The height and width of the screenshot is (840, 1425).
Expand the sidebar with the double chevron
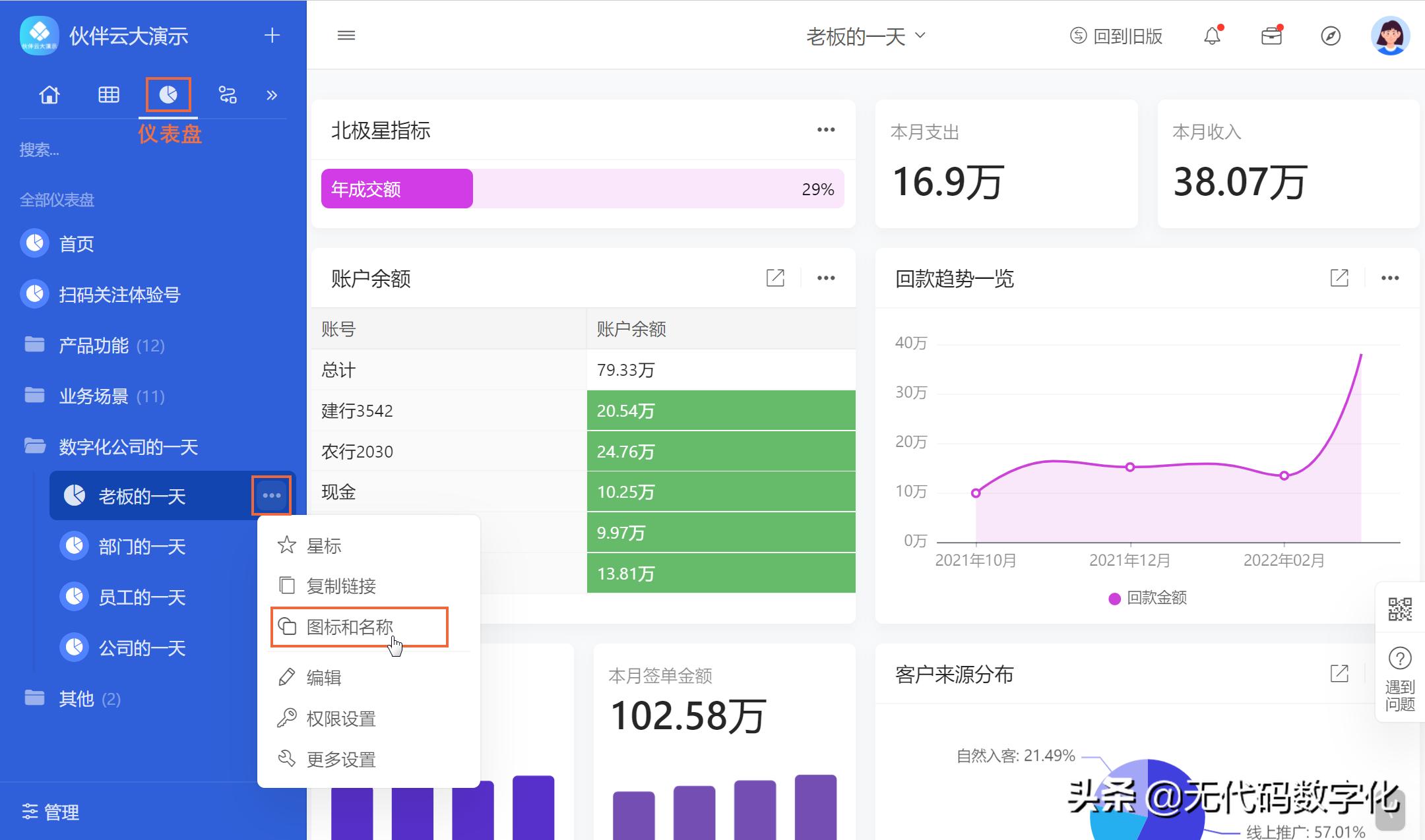pyautogui.click(x=272, y=94)
